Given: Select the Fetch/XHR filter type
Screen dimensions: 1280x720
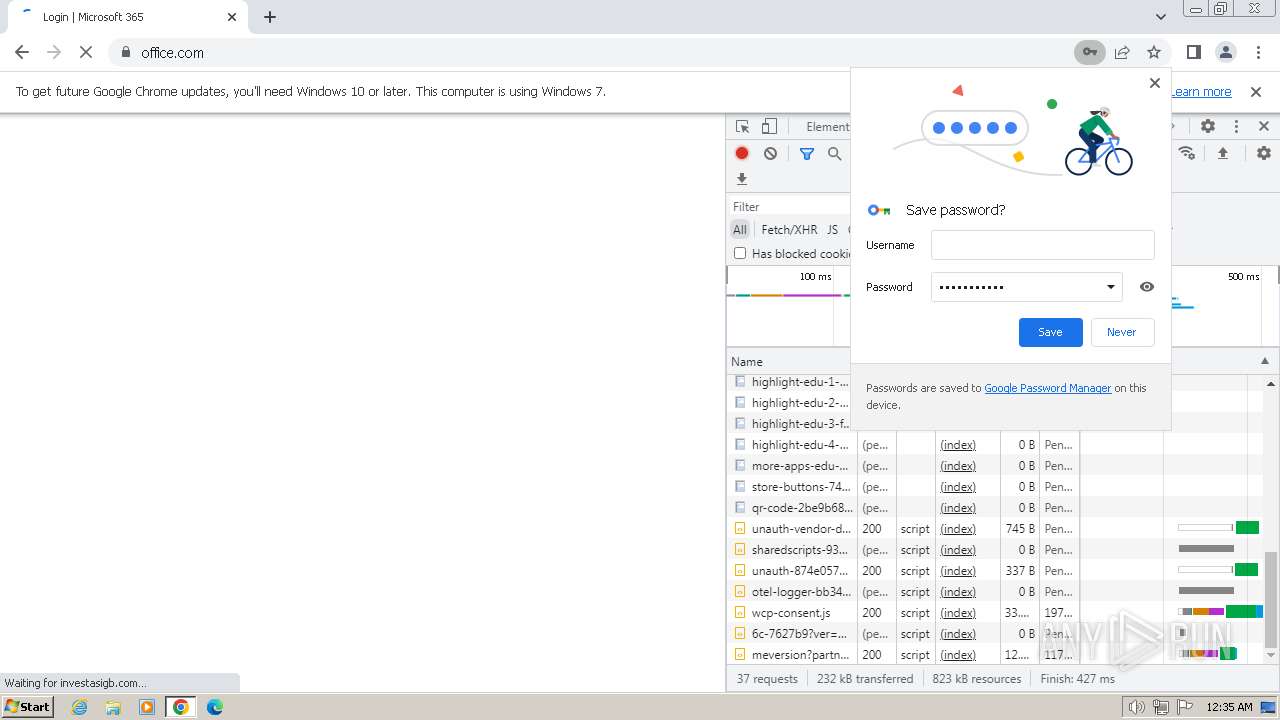Looking at the screenshot, I should 789,229.
